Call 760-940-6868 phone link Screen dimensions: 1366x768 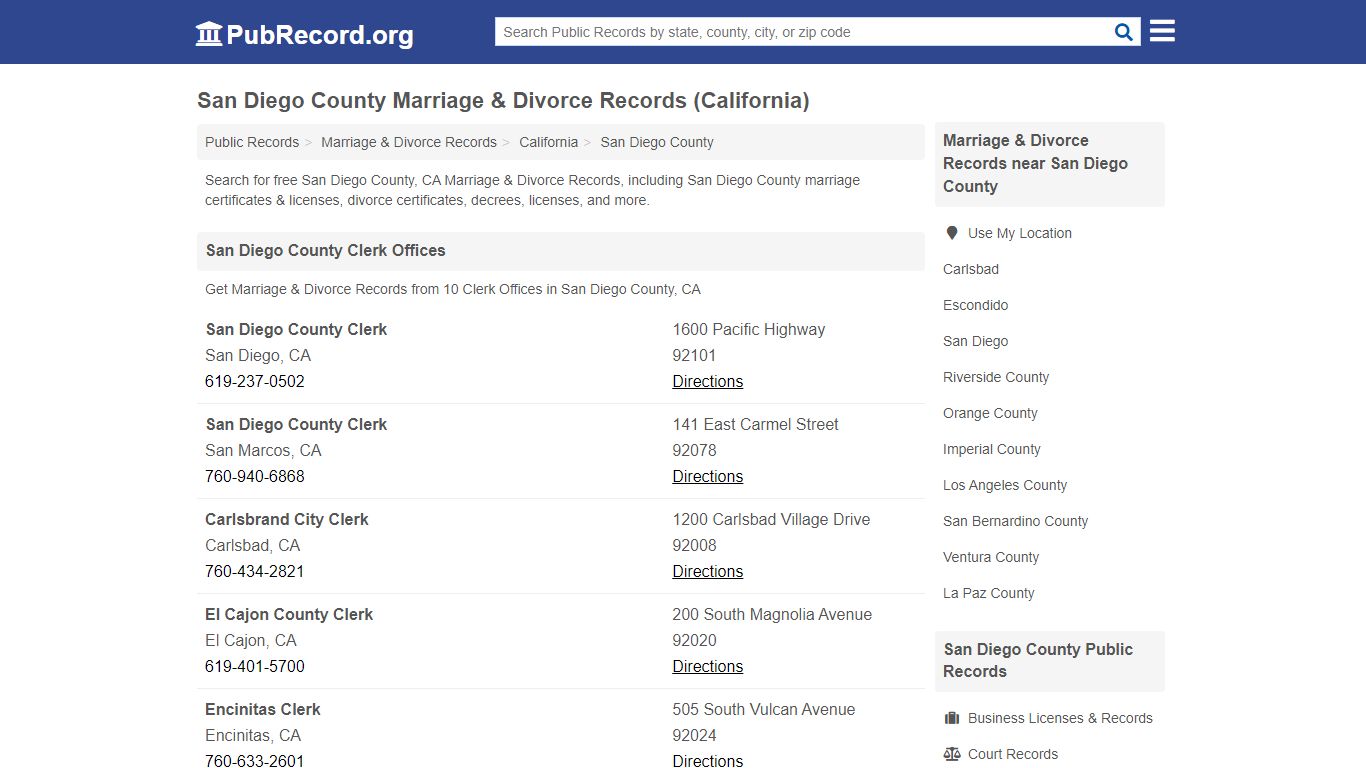pyautogui.click(x=255, y=476)
